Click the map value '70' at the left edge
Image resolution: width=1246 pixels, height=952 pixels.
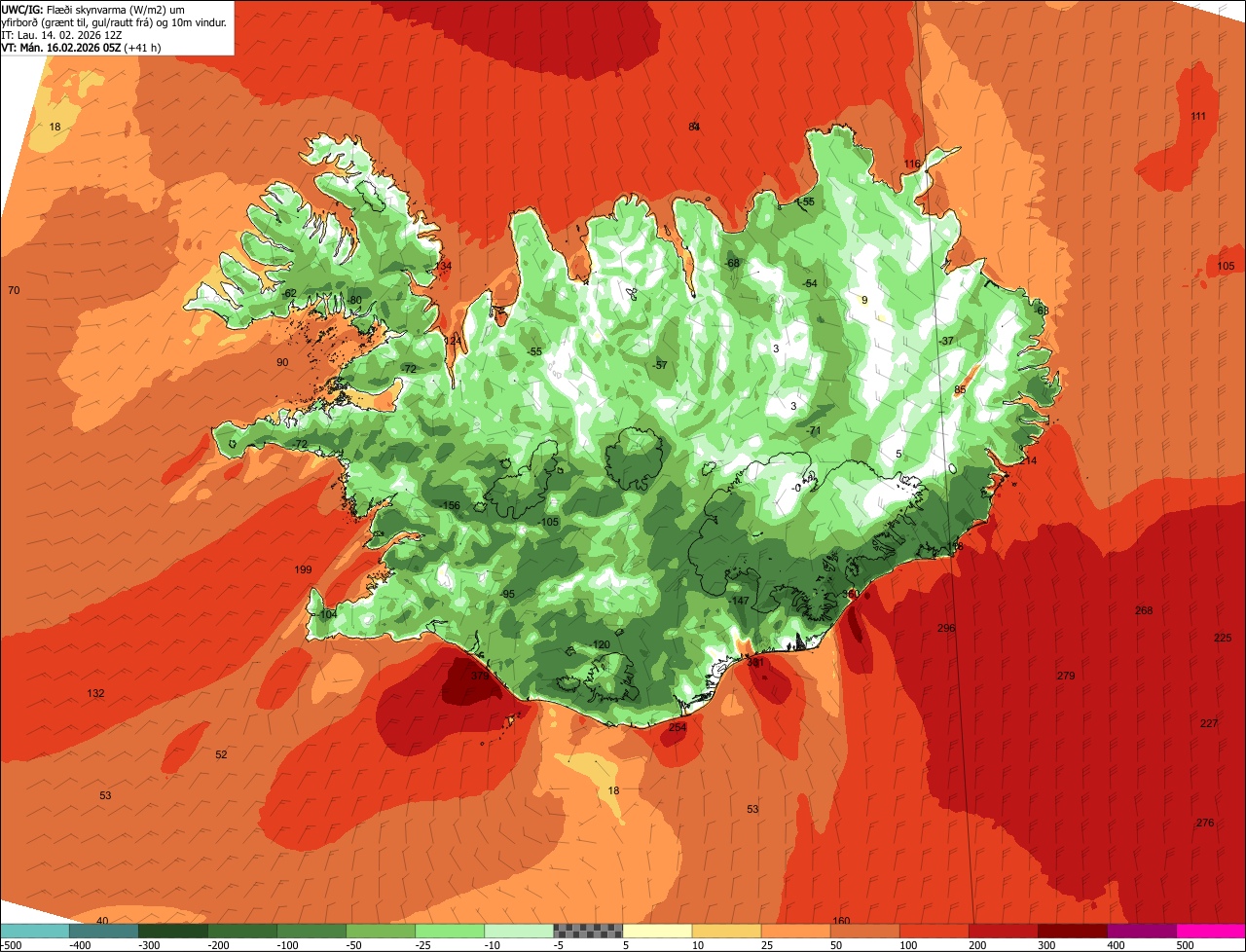tap(14, 290)
